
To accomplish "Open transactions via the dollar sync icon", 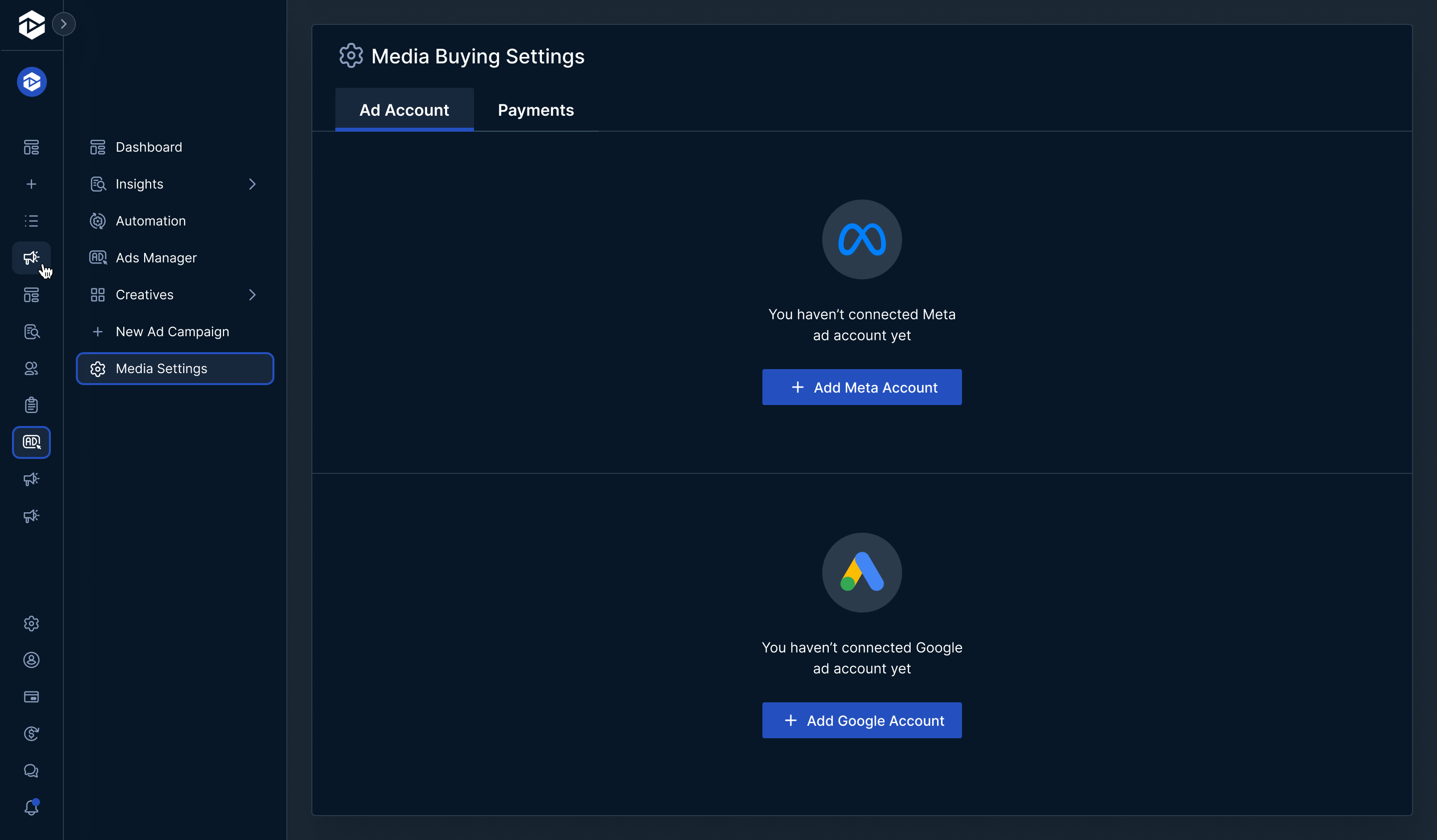I will 31,733.
